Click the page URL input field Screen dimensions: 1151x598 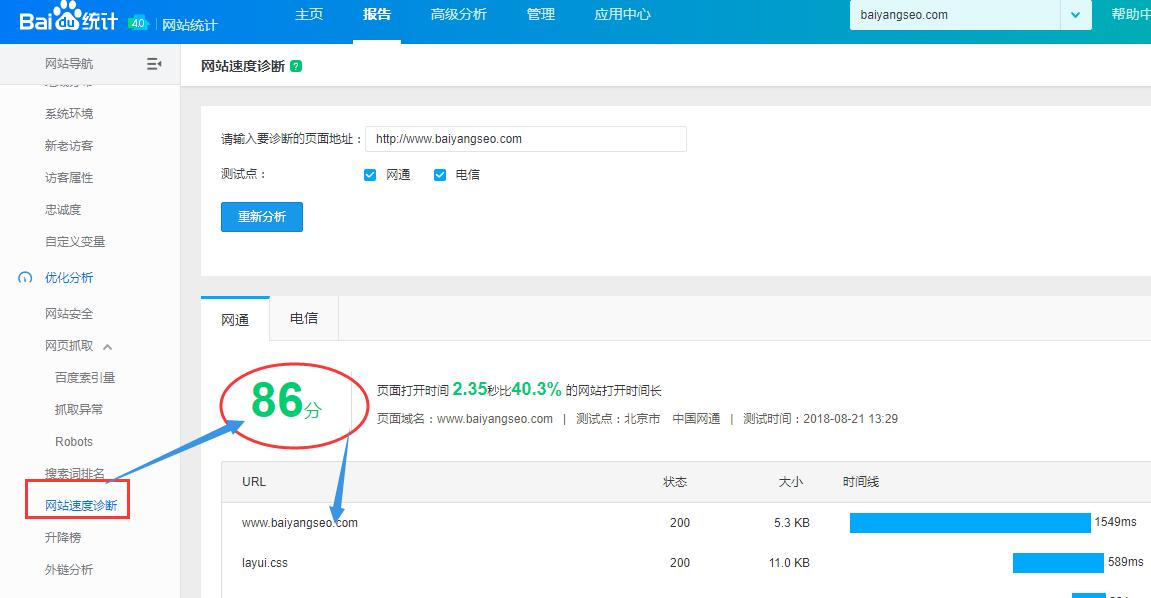point(526,139)
